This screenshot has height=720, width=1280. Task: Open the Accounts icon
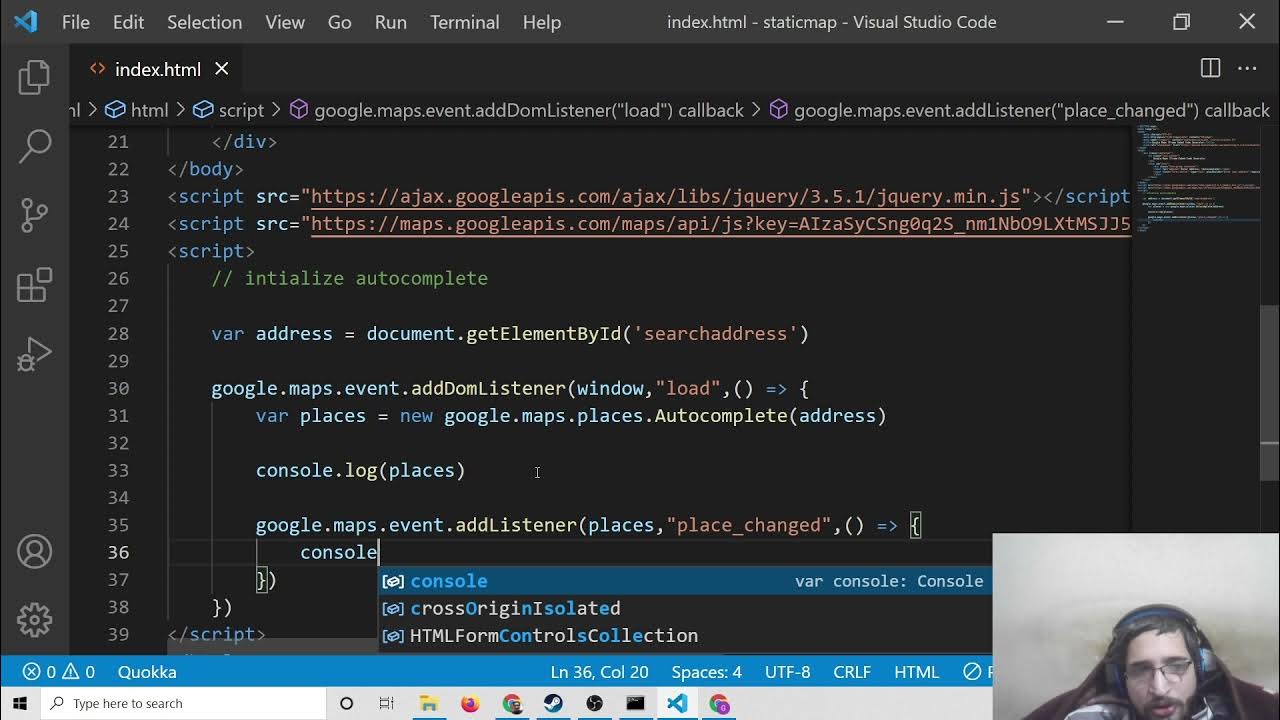[34, 552]
